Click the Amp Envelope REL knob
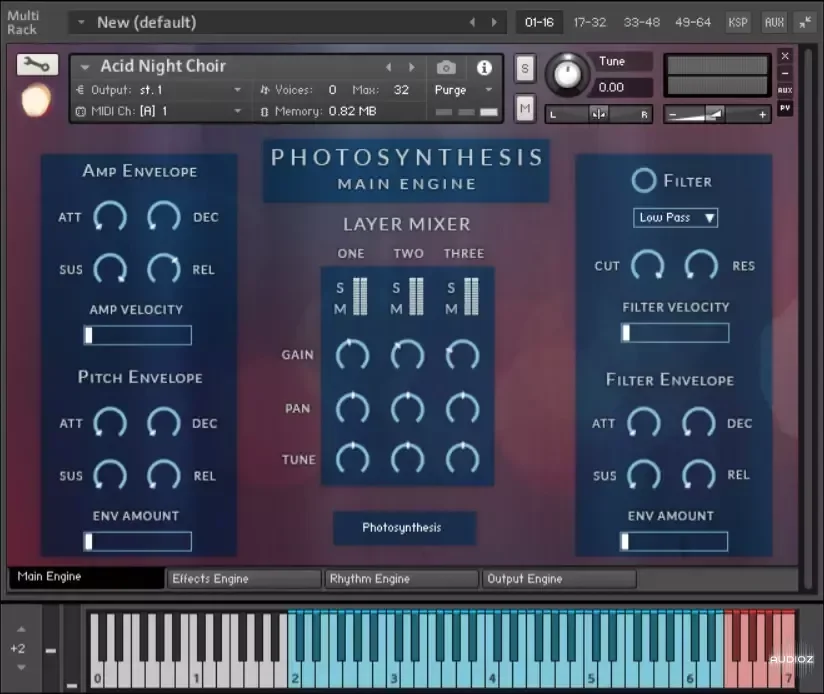824x694 pixels. click(163, 268)
